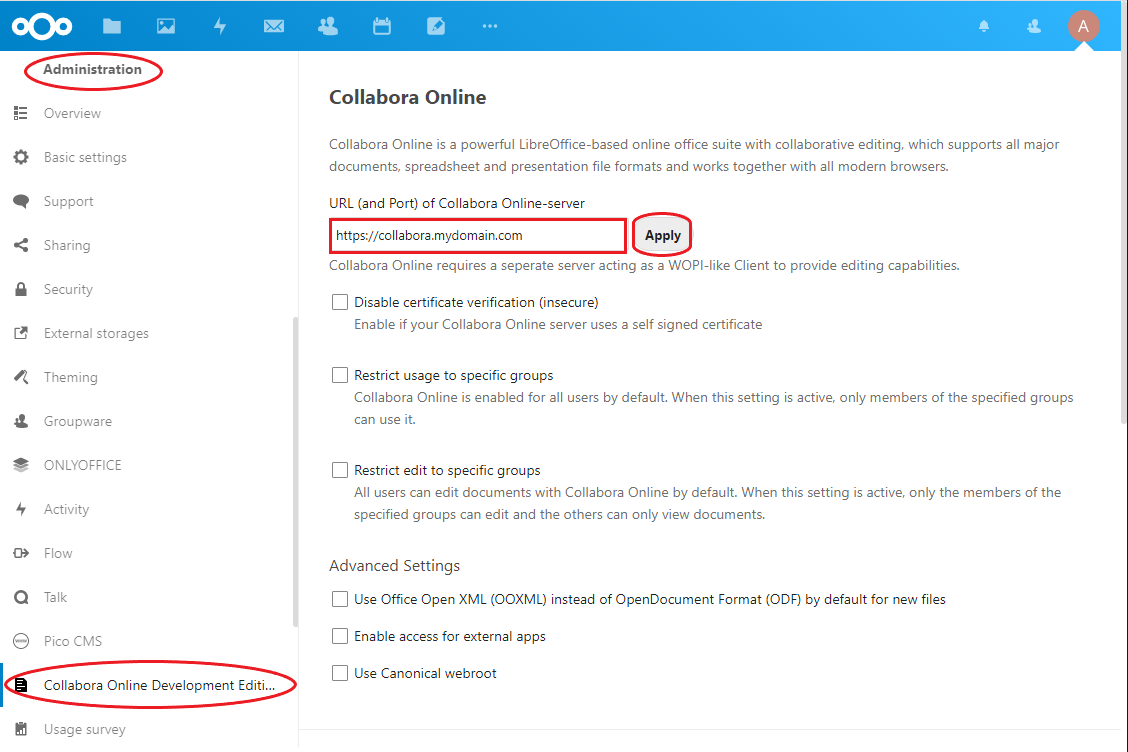Image resolution: width=1128 pixels, height=752 pixels.
Task: Click the Talk icon in sidebar
Action: coord(21,597)
